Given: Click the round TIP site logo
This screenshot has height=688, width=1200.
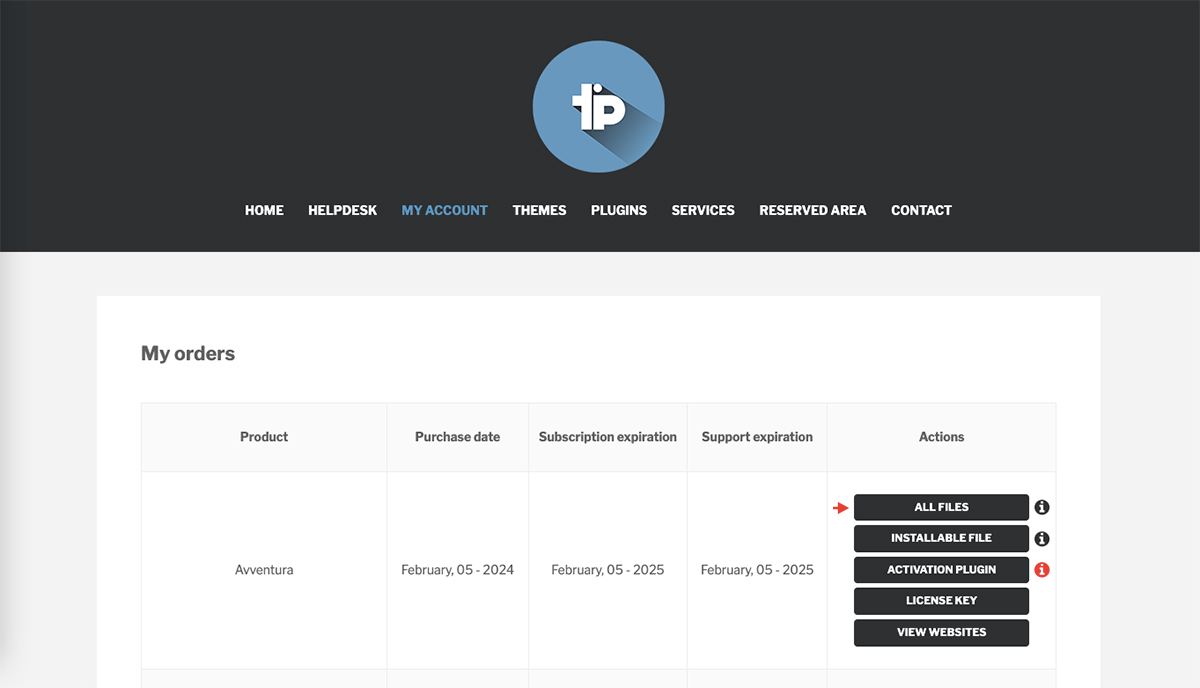Looking at the screenshot, I should tap(598, 106).
